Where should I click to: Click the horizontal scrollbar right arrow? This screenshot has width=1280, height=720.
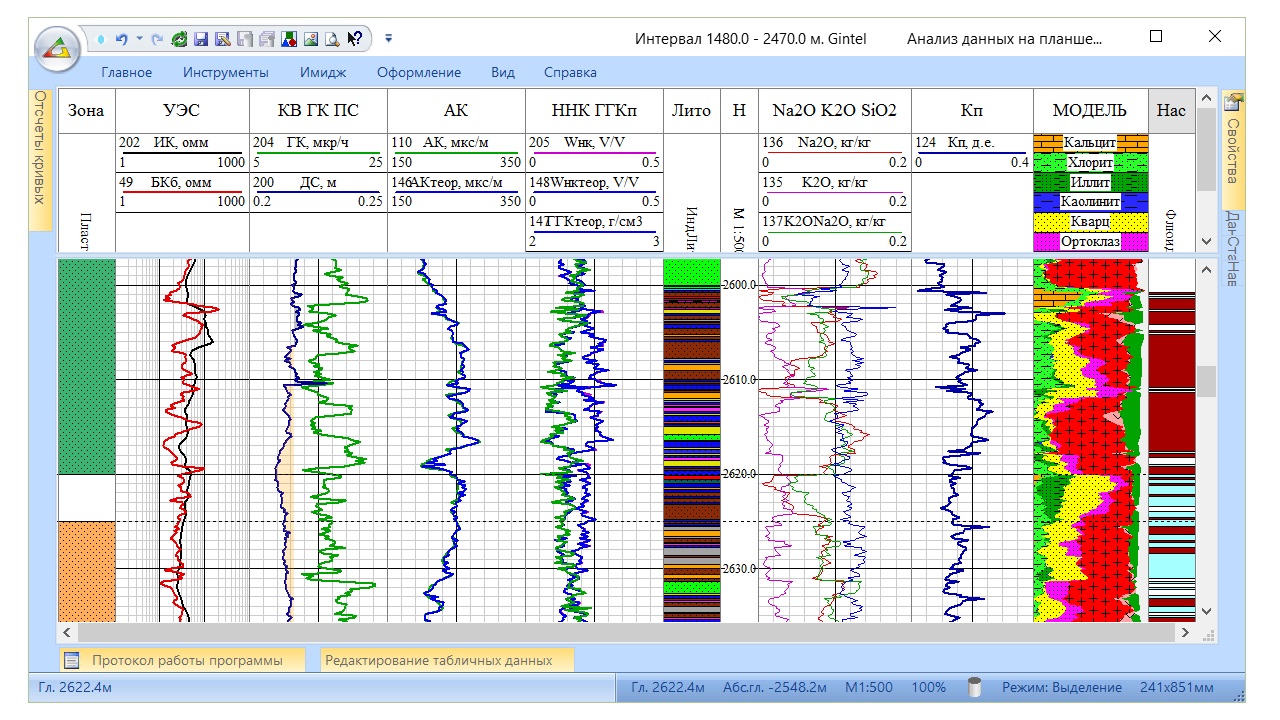pos(1185,633)
